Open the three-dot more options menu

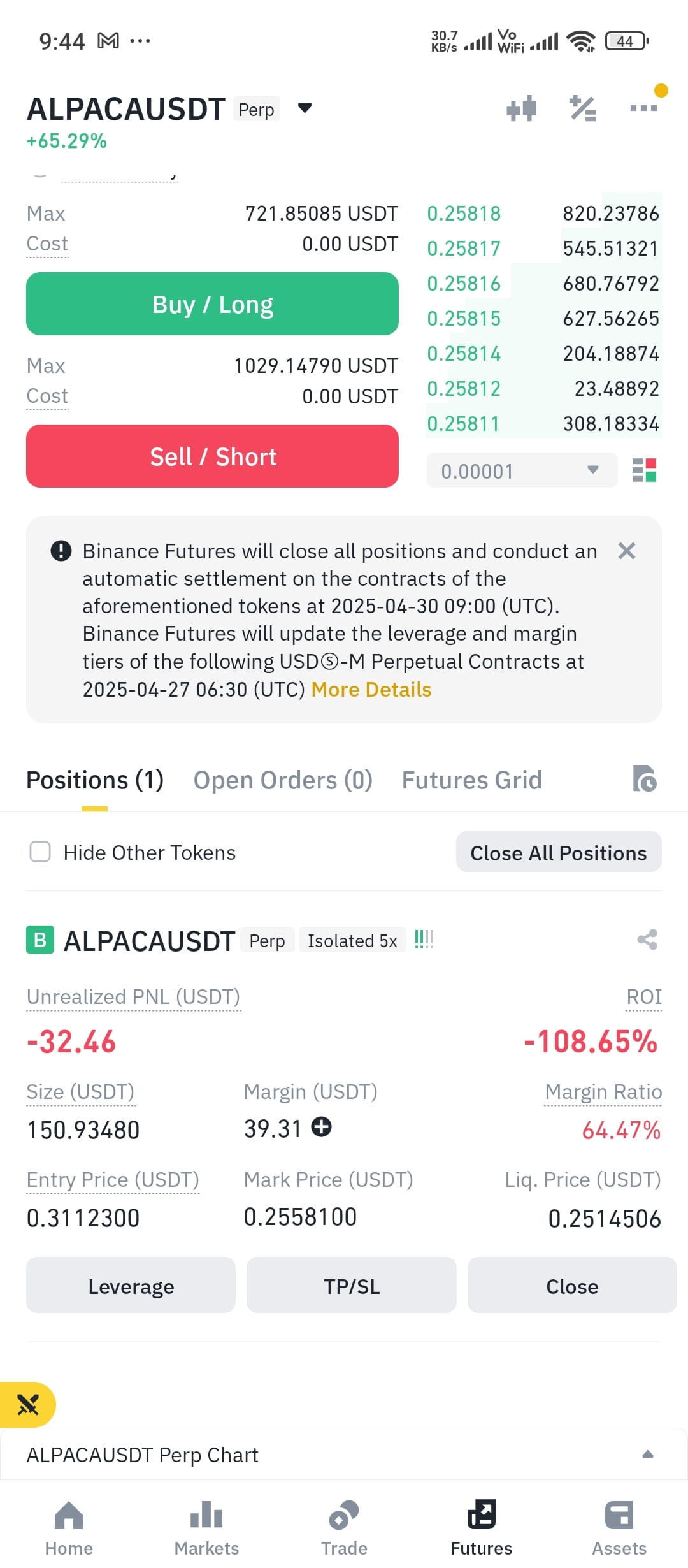click(x=643, y=108)
